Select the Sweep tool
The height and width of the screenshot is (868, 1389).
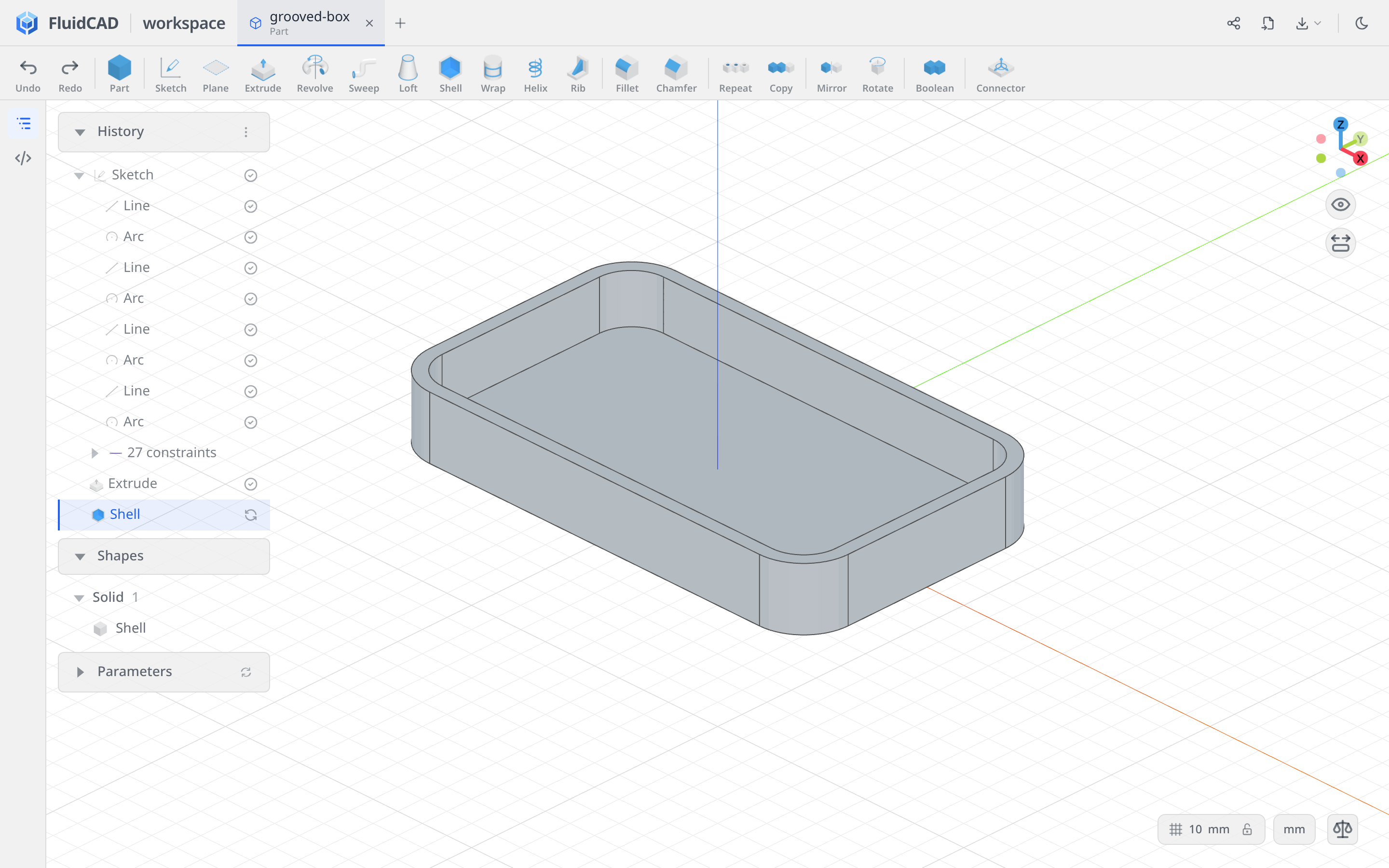(364, 74)
